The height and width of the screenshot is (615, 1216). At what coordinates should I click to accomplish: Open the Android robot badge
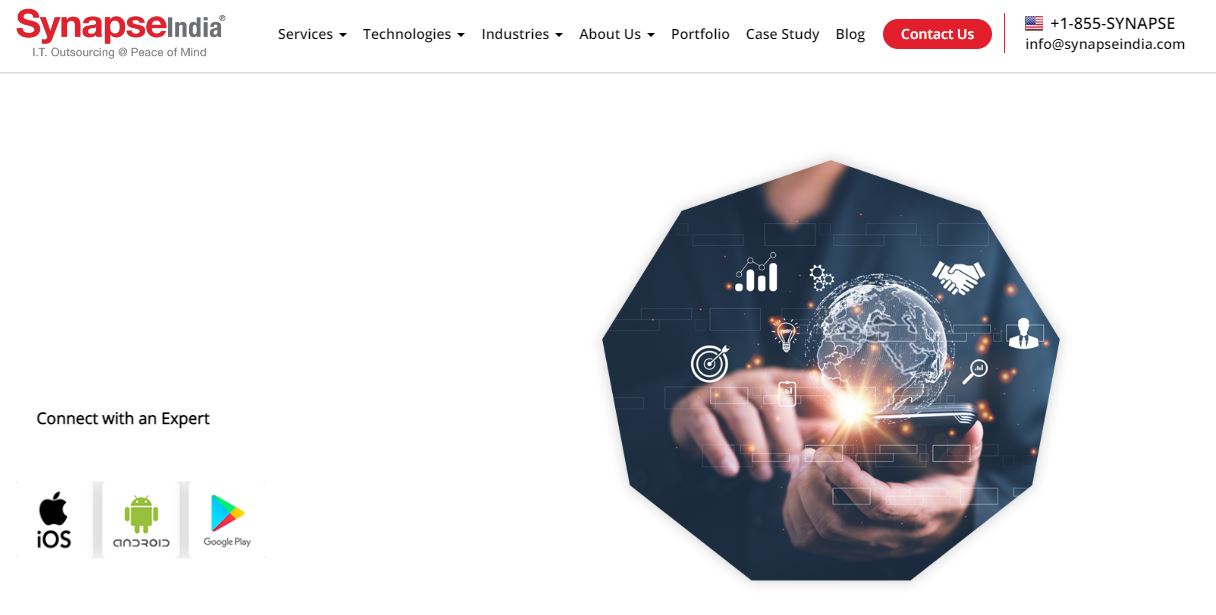point(141,520)
